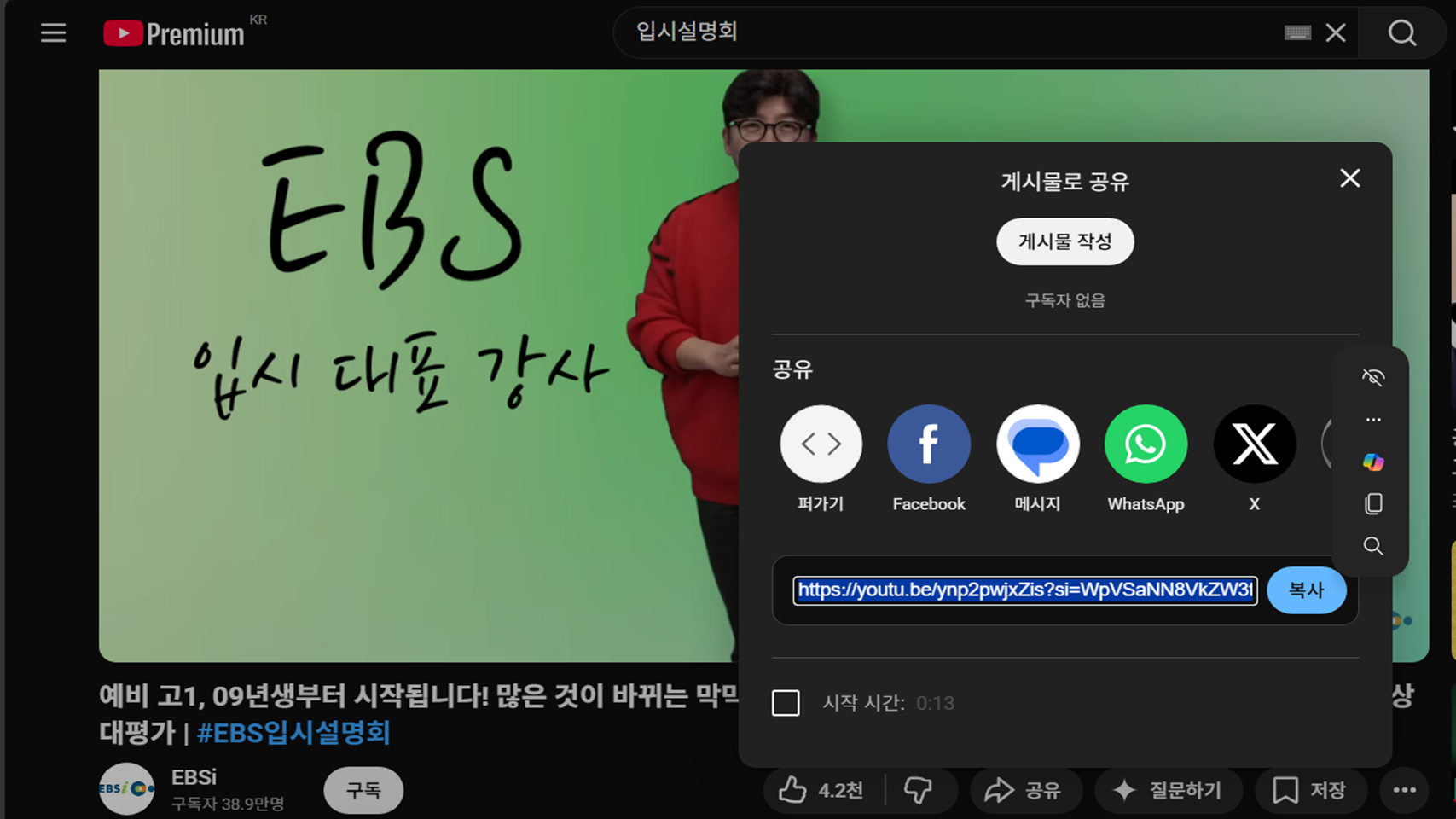Go to YouTube Premium home via logo
The width and height of the screenshot is (1456, 819).
[x=174, y=33]
